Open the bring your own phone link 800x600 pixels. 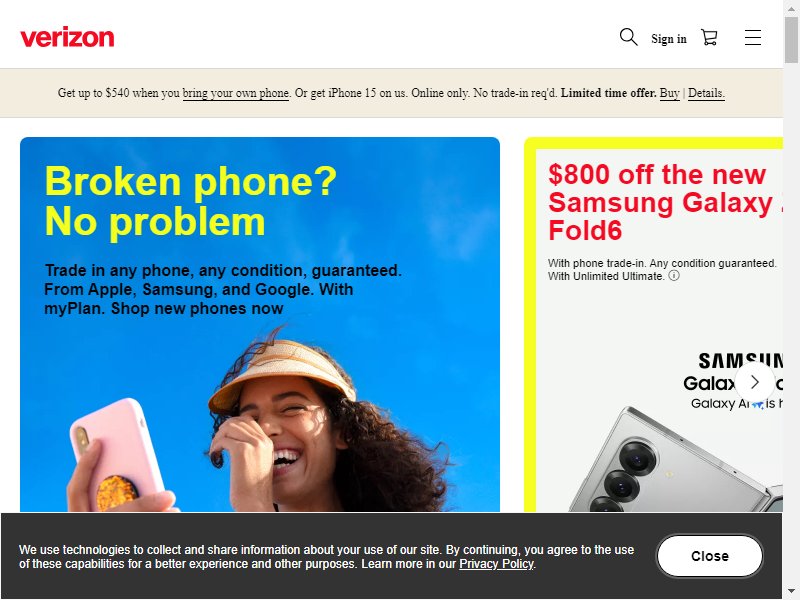click(236, 93)
